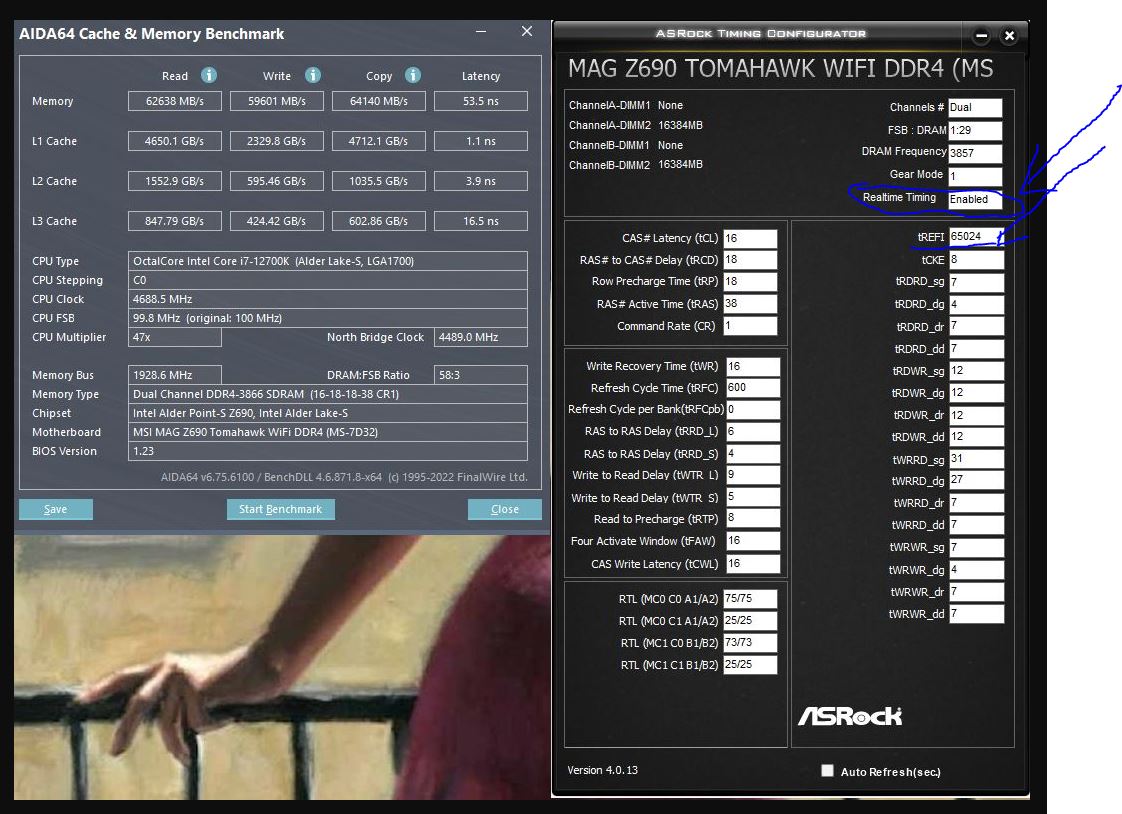Viewport: 1122px width, 814px height.
Task: Click the tWRWR_dd value field
Action: (976, 613)
